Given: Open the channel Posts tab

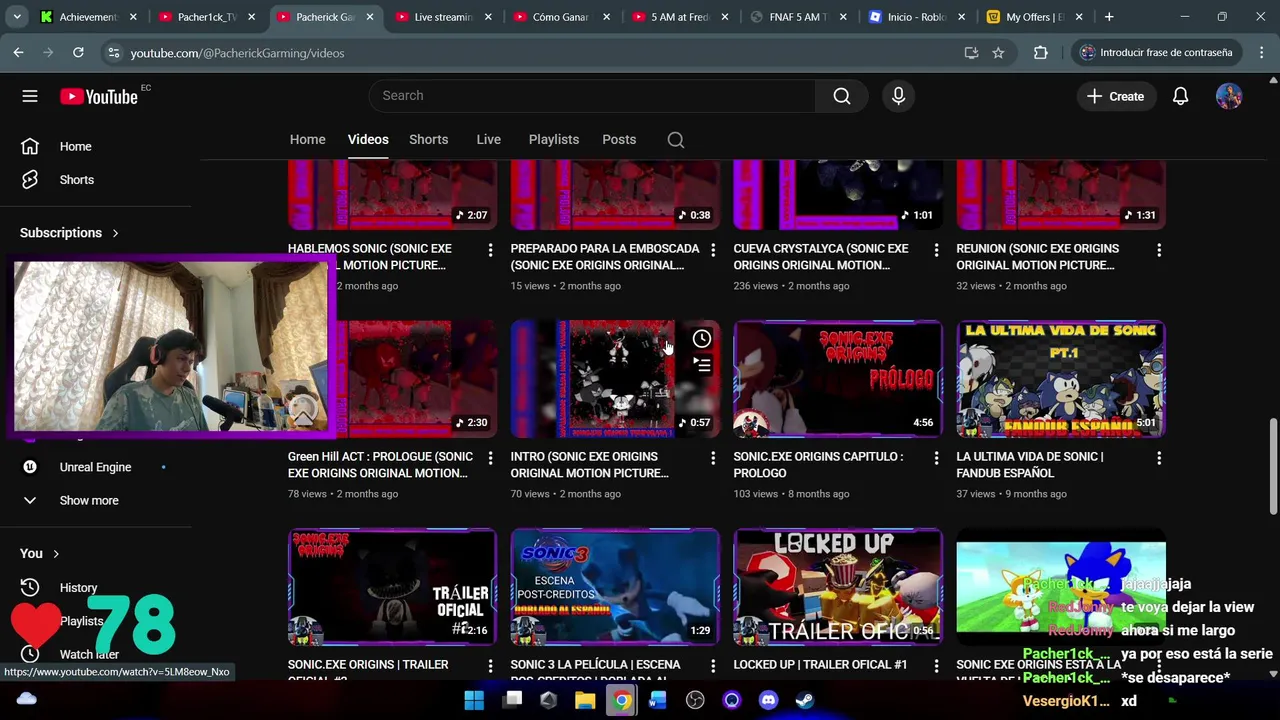Looking at the screenshot, I should click(619, 139).
